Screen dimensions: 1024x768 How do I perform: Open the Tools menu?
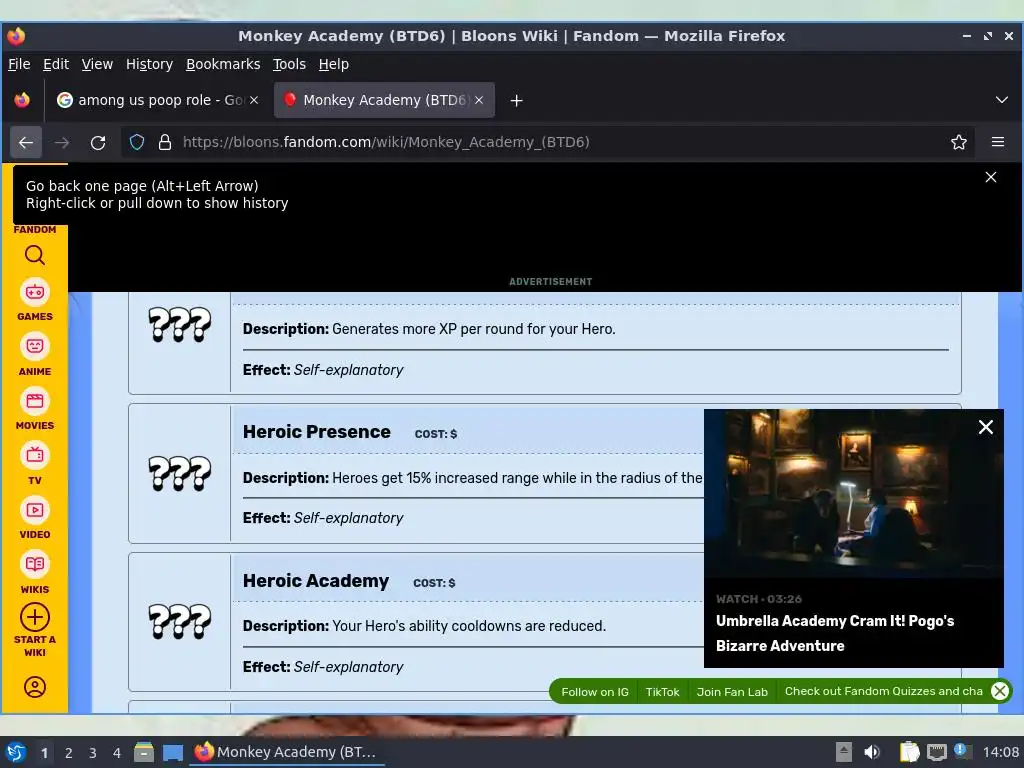289,64
